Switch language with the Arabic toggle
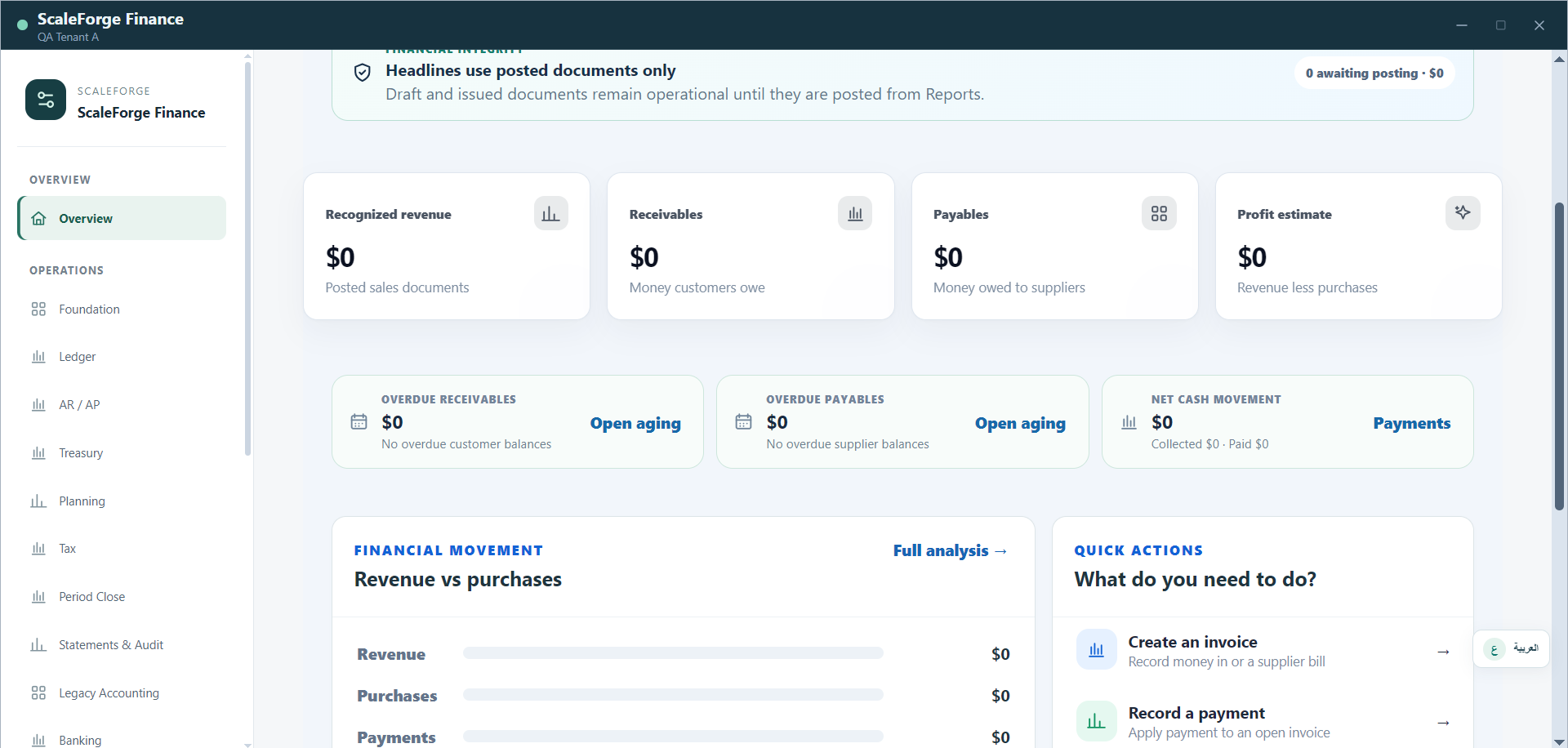This screenshot has height=748, width=1568. click(1511, 649)
